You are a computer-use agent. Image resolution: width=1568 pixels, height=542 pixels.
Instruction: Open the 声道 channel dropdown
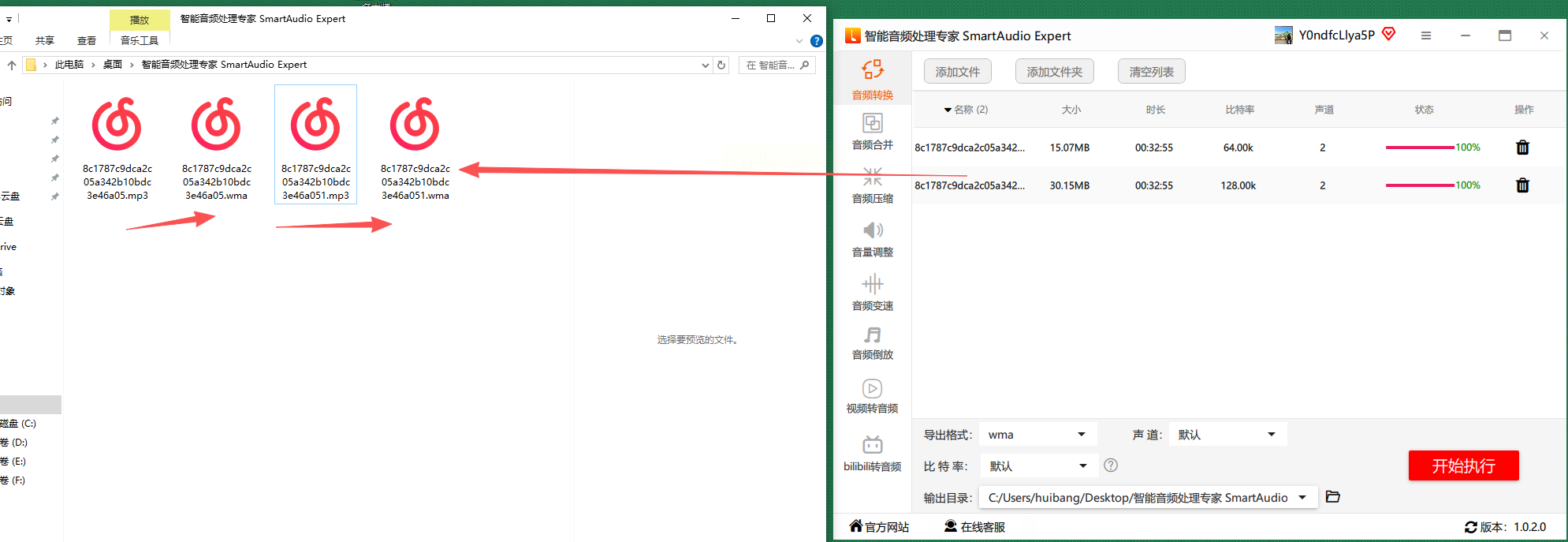(x=1227, y=434)
